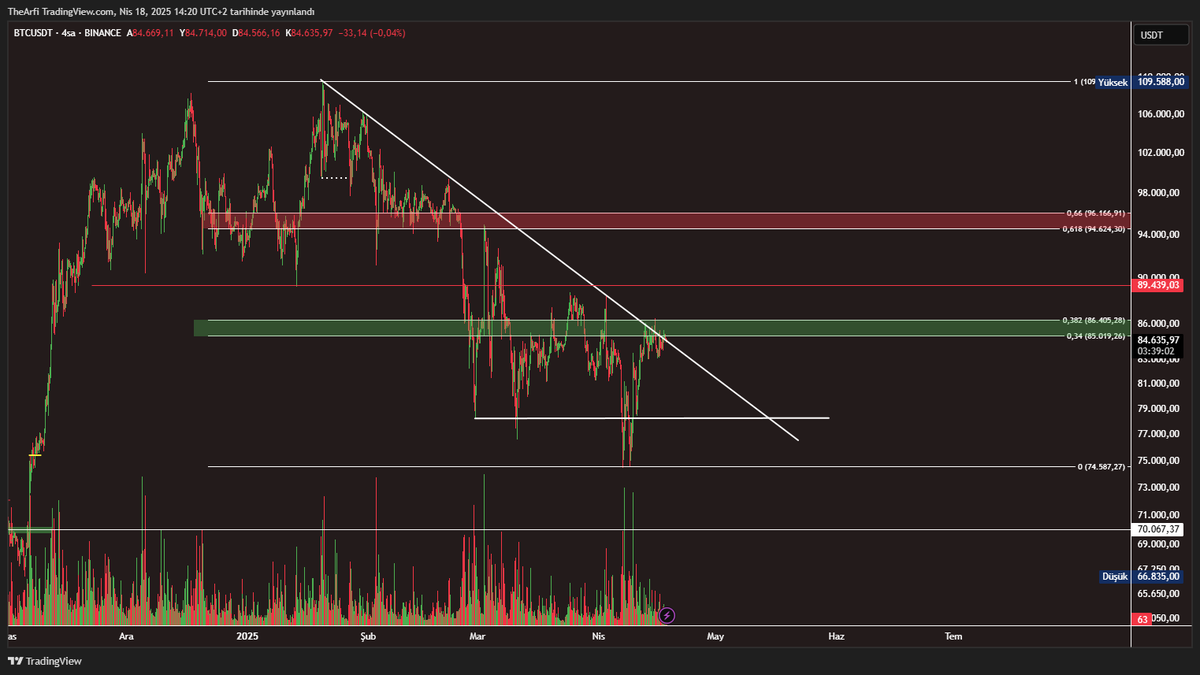Click the BTCUSDT symbol name in the legend
This screenshot has width=1200, height=675.
(x=33, y=33)
